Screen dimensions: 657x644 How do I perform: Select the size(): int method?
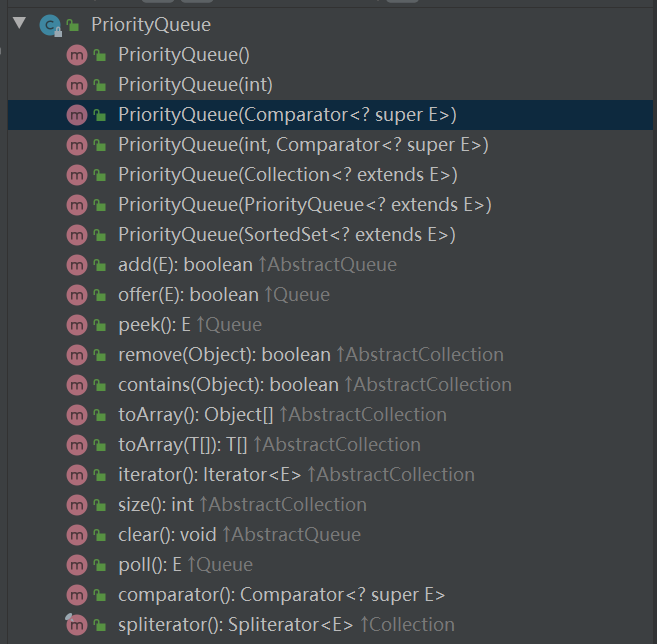pyautogui.click(x=155, y=505)
